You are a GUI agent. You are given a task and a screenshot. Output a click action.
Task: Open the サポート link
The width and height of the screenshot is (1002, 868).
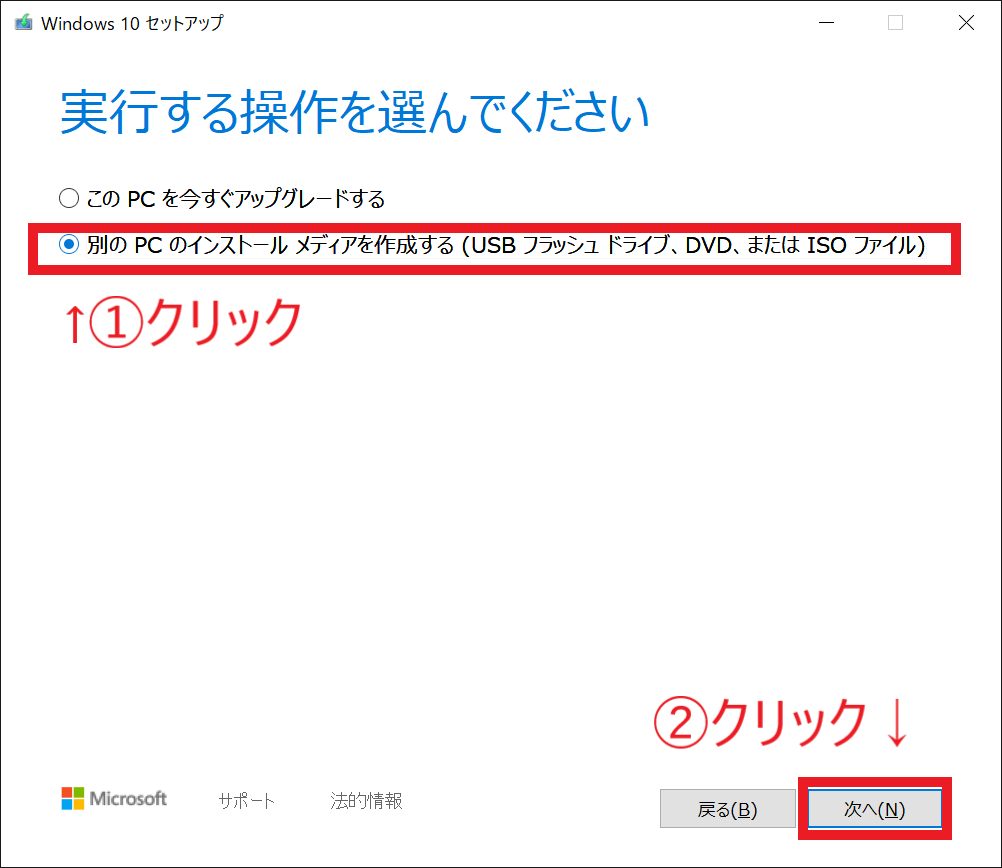coord(247,800)
